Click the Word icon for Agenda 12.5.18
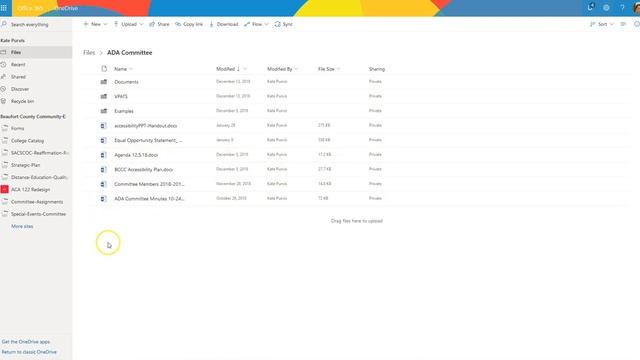Image resolution: width=640 pixels, height=360 pixels. 104,155
